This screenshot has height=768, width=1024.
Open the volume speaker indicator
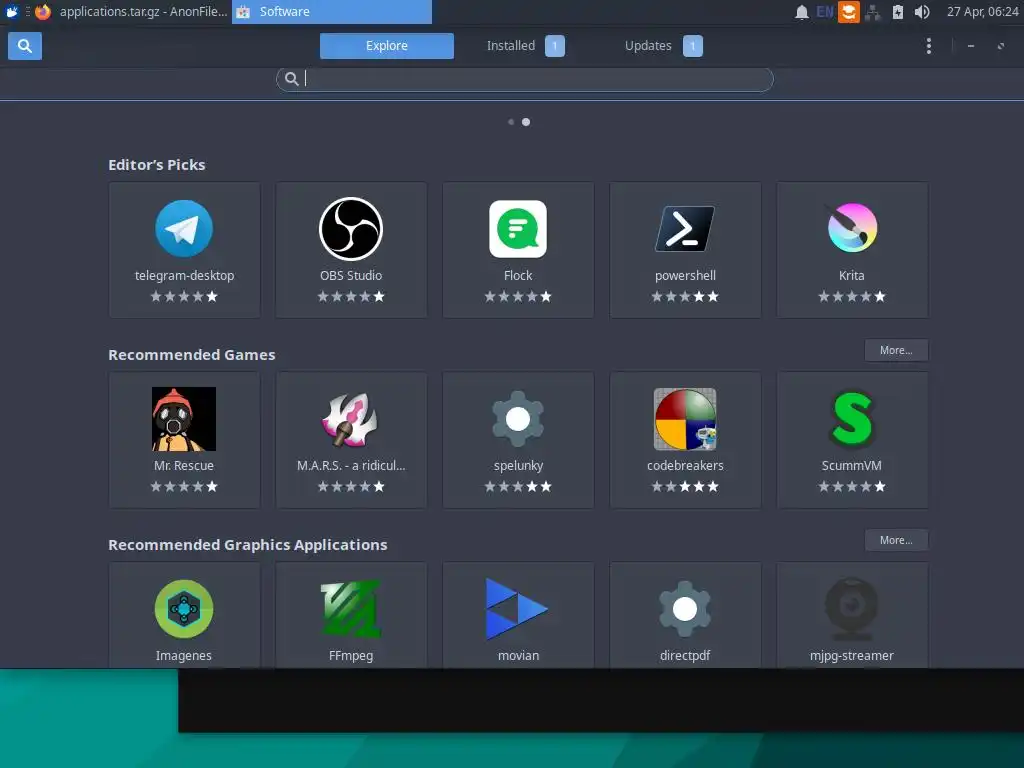[922, 12]
